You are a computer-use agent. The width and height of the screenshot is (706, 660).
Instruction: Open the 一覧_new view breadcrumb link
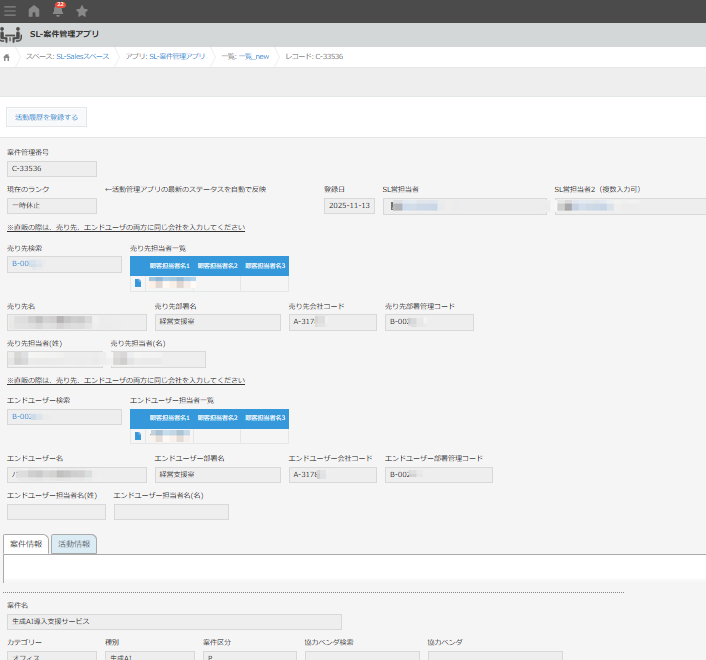245,57
